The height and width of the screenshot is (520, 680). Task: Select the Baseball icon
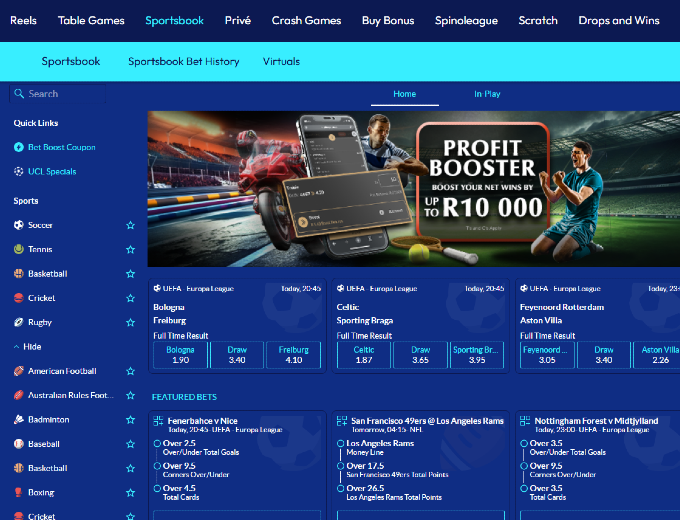click(19, 444)
